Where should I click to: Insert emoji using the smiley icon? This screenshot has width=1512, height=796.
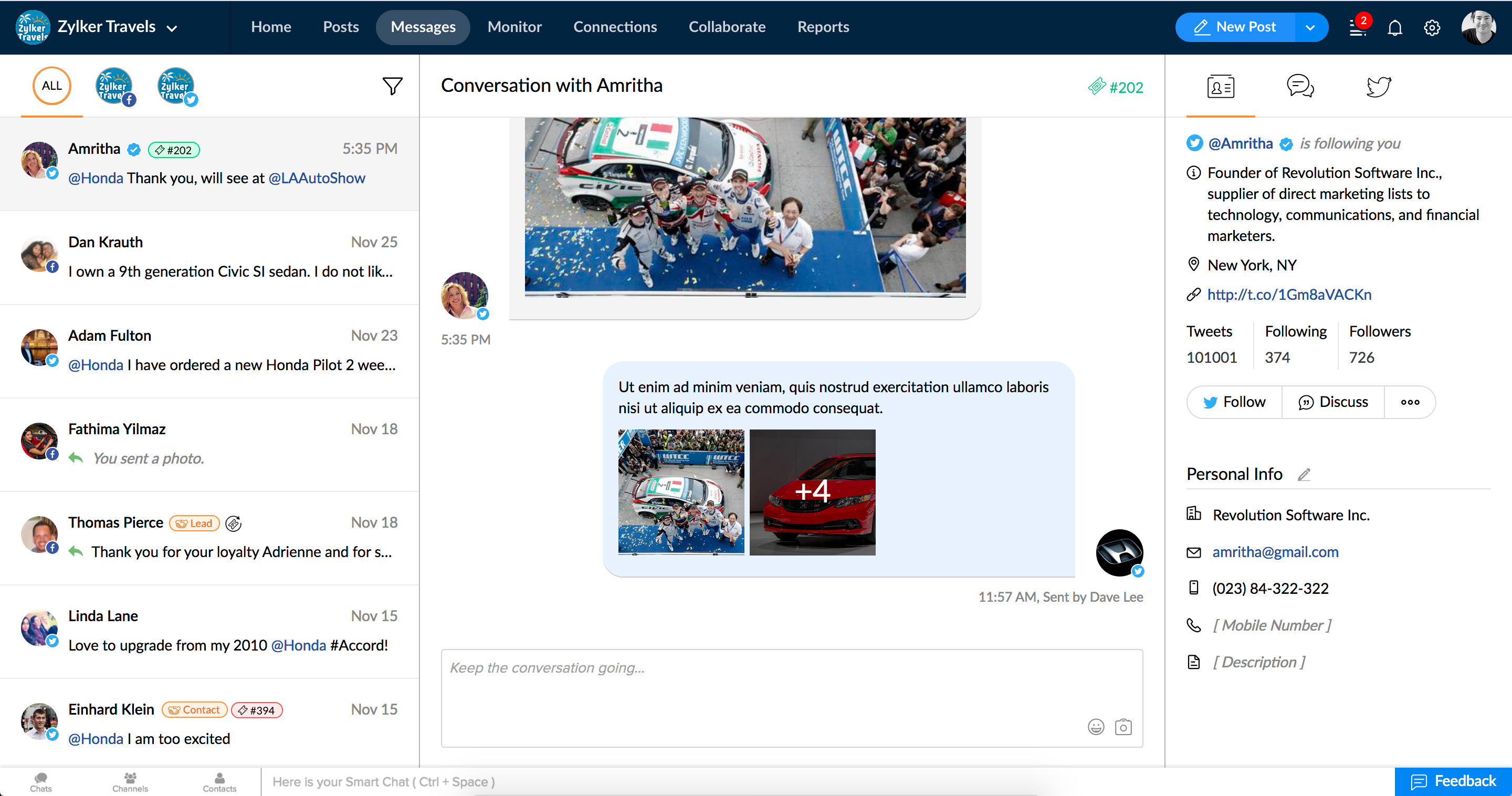(x=1095, y=727)
